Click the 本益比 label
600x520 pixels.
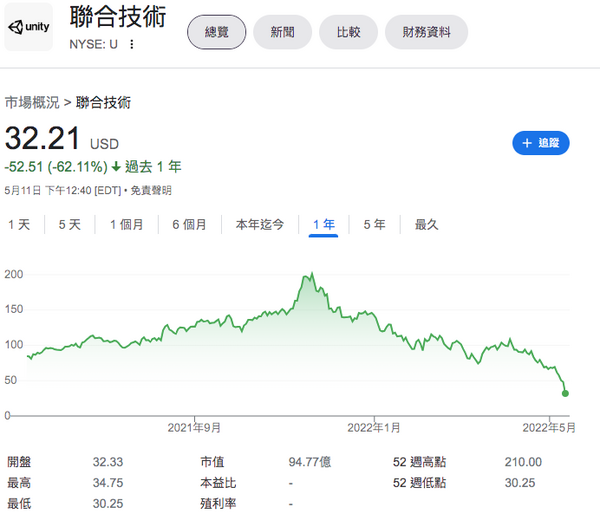(218, 483)
